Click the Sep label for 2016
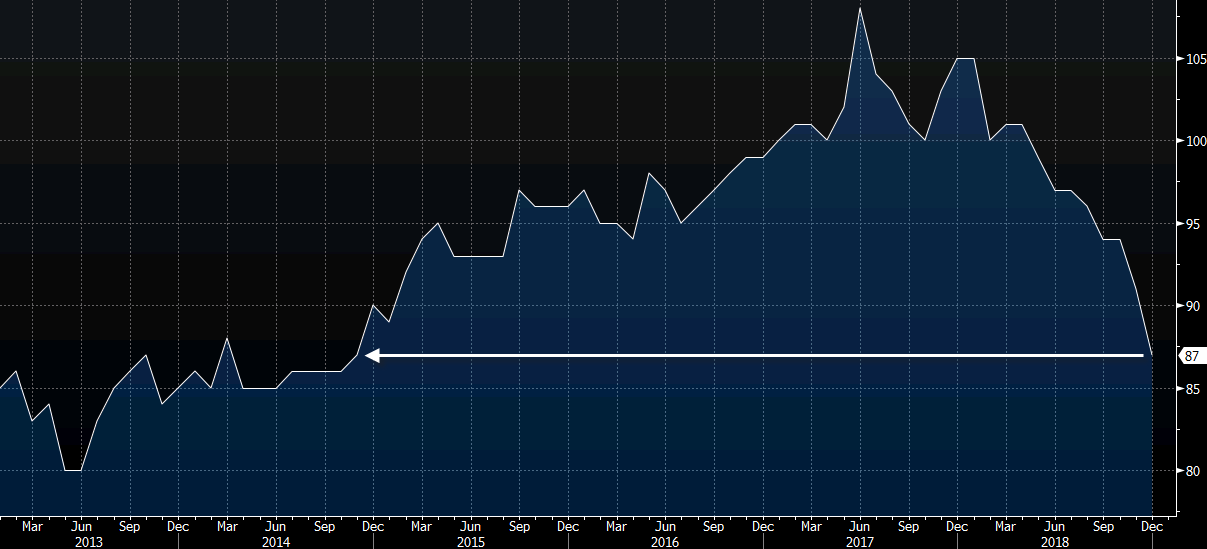 pyautogui.click(x=714, y=526)
